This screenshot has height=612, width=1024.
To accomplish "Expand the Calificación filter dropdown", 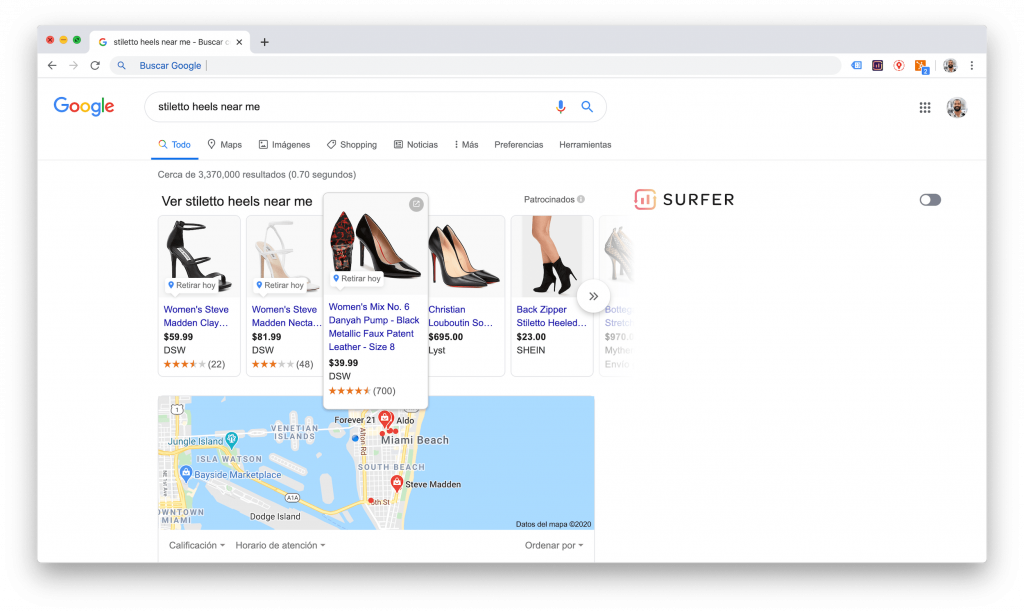I will [197, 545].
